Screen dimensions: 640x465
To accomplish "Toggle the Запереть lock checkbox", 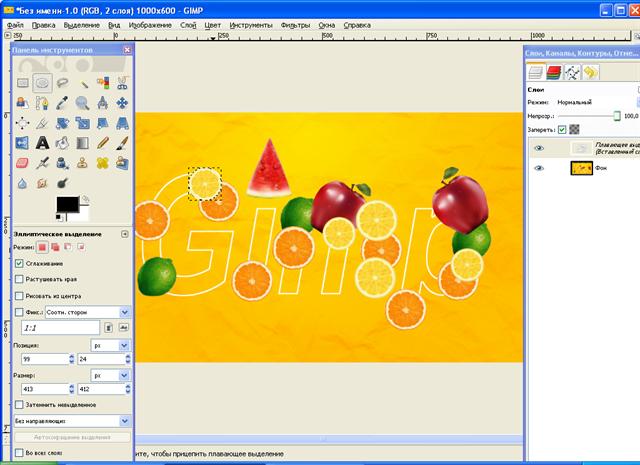I will click(562, 129).
